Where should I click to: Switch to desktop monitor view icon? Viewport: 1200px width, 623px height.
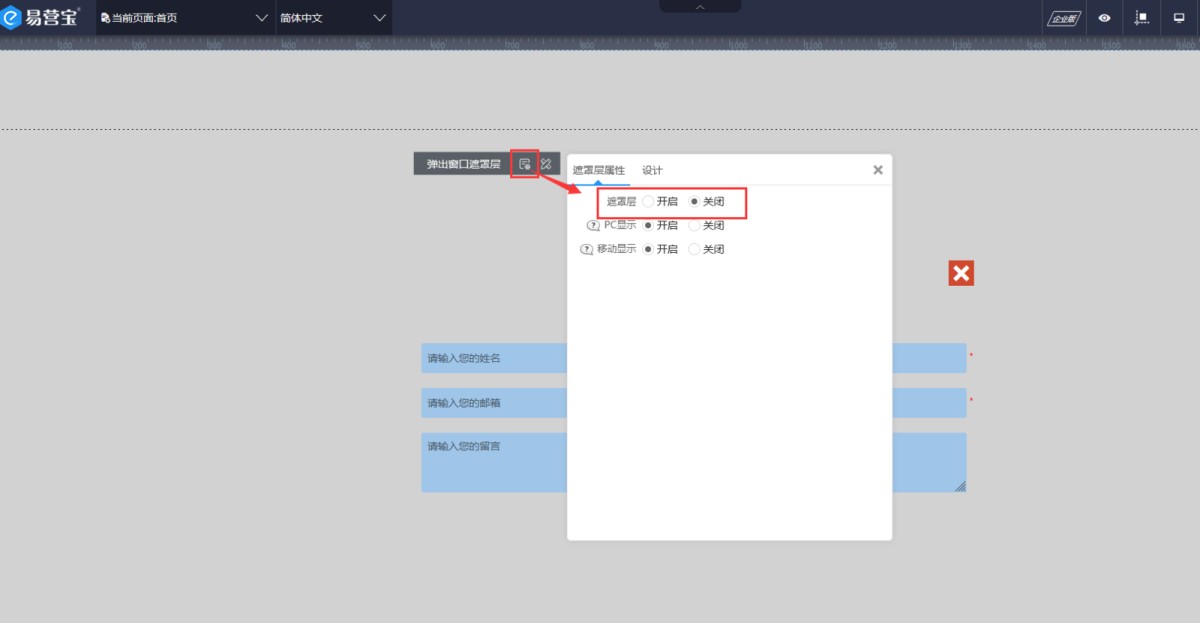pos(1178,18)
